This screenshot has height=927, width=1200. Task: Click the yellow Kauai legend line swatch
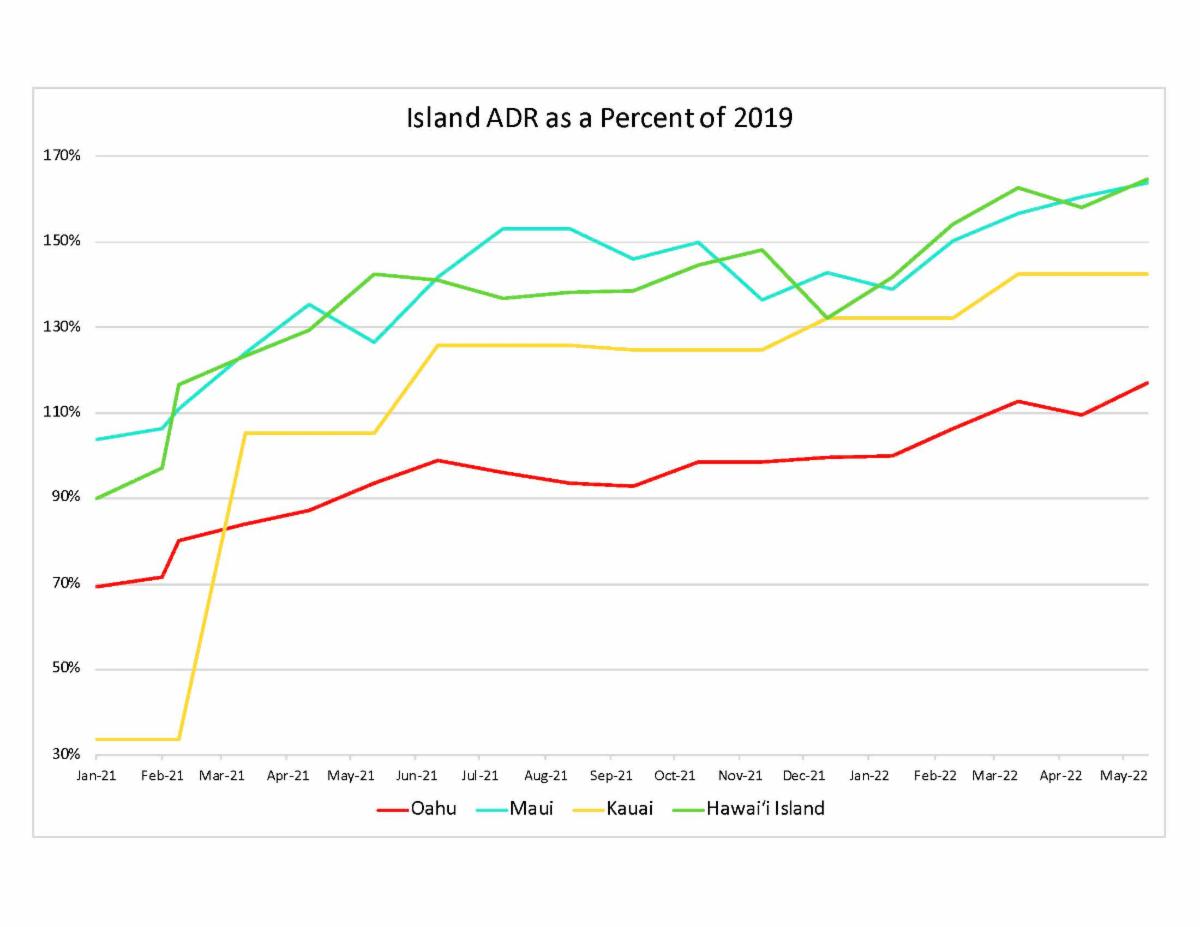click(586, 810)
